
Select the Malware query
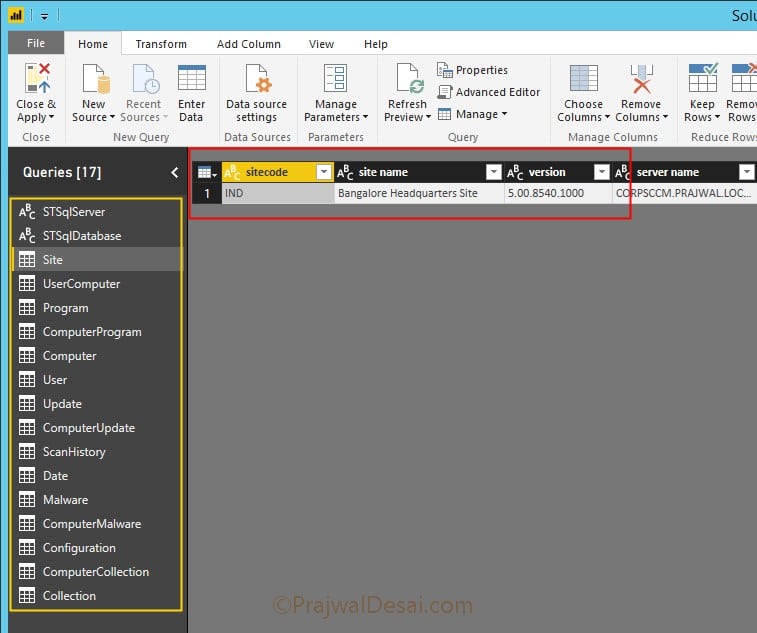click(x=97, y=499)
